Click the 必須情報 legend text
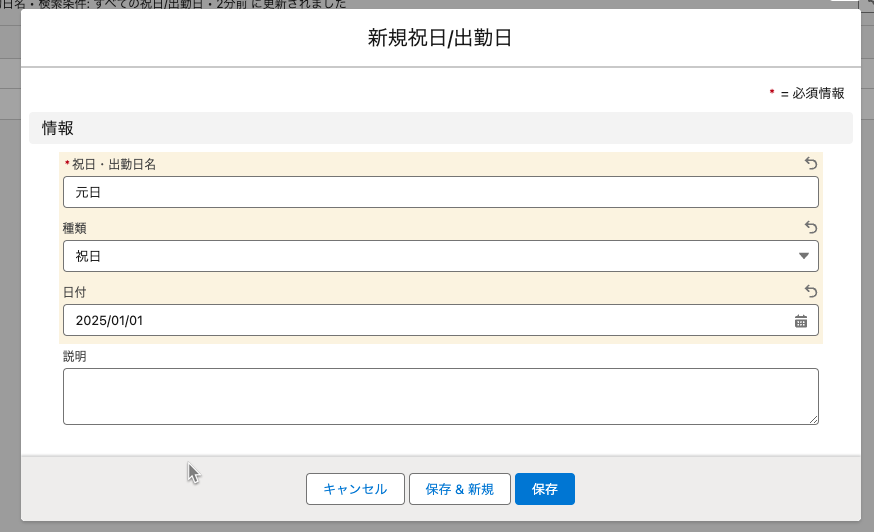This screenshot has width=874, height=532. 818,93
